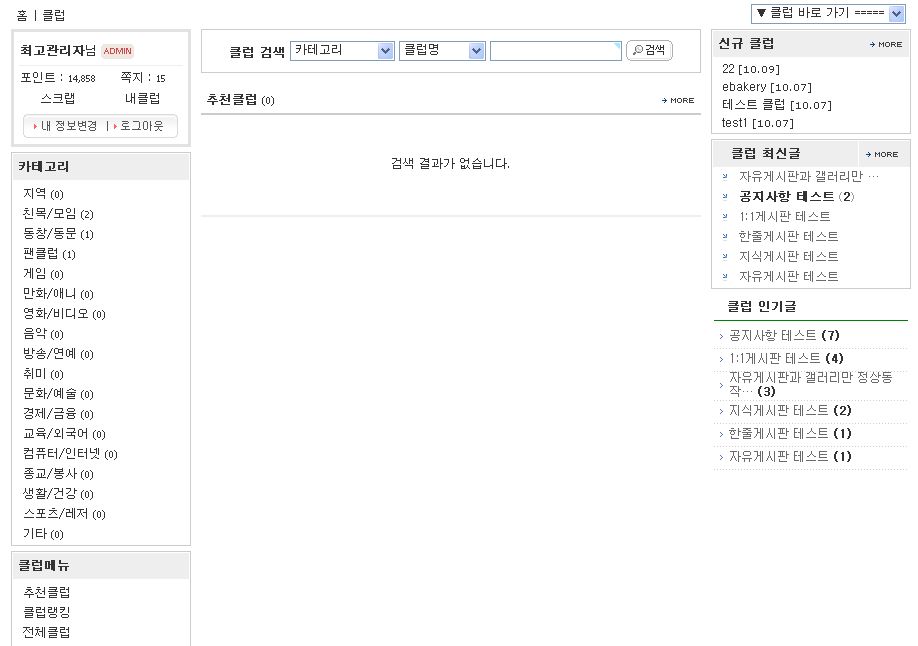The width and height of the screenshot is (918, 646).
Task: Open 내클럽 link in profile box
Action: pyautogui.click(x=142, y=98)
